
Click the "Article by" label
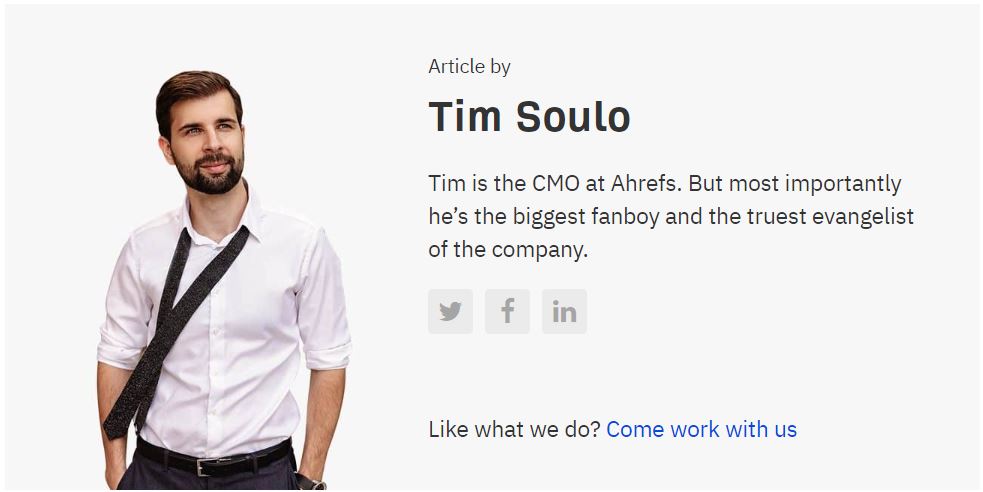[469, 67]
